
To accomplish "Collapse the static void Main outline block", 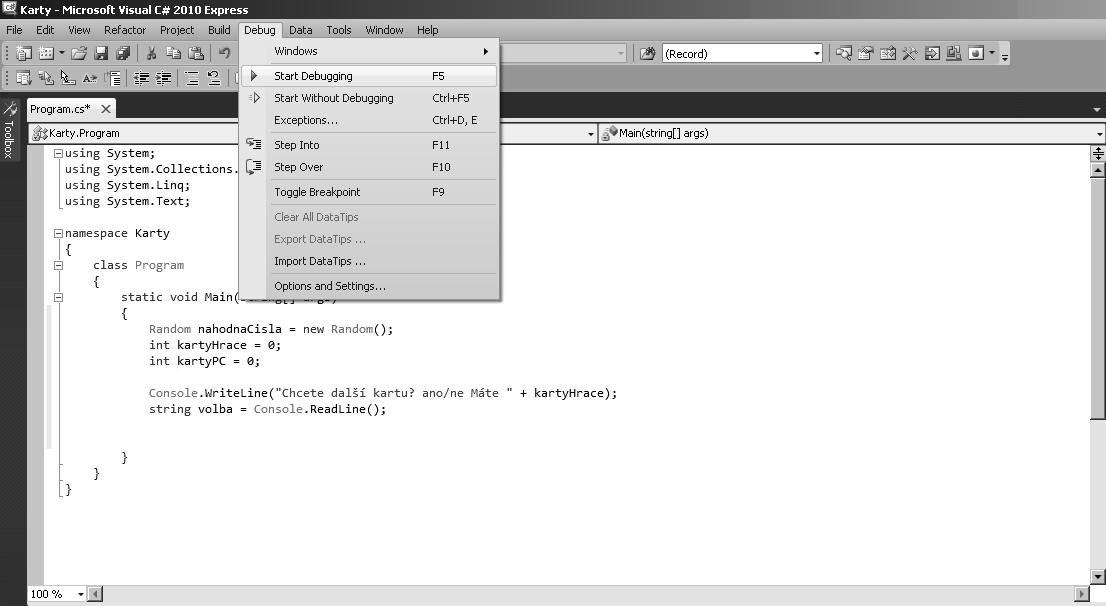I will coord(59,298).
